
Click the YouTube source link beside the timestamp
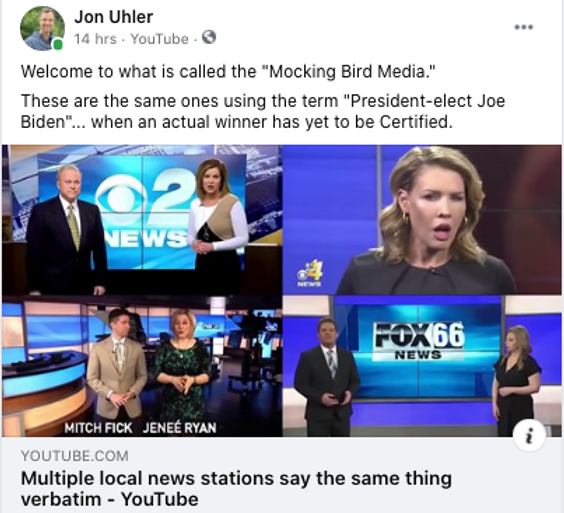[159, 39]
